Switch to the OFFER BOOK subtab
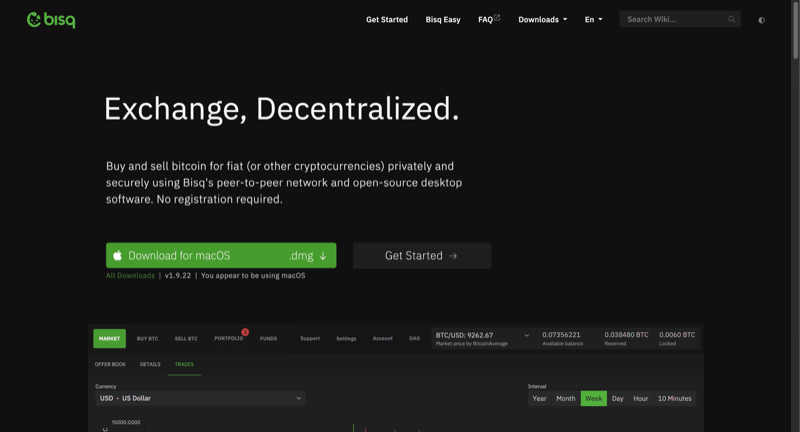Image resolution: width=800 pixels, height=432 pixels. pos(110,364)
